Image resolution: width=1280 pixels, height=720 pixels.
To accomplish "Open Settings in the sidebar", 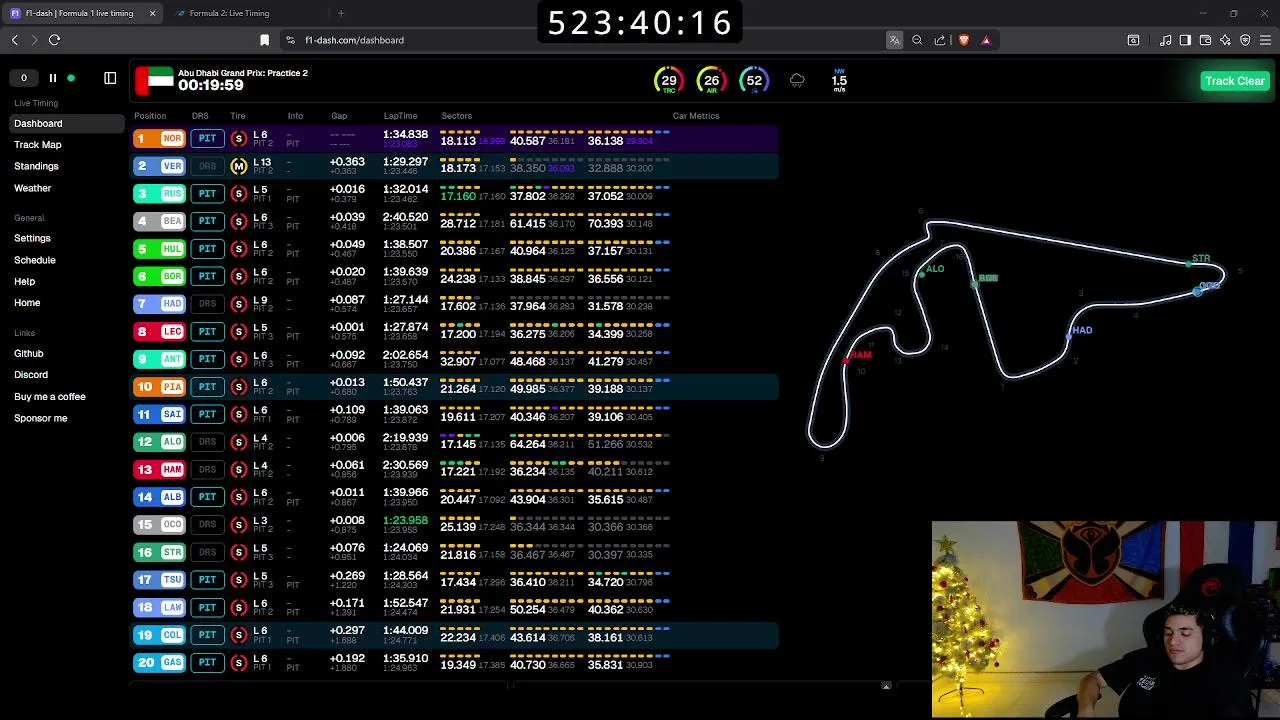I will 32,238.
